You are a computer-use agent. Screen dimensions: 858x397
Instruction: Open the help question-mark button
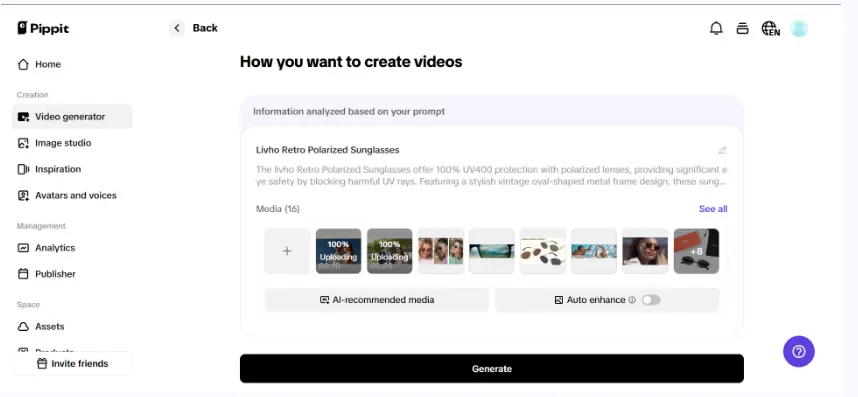tap(799, 352)
